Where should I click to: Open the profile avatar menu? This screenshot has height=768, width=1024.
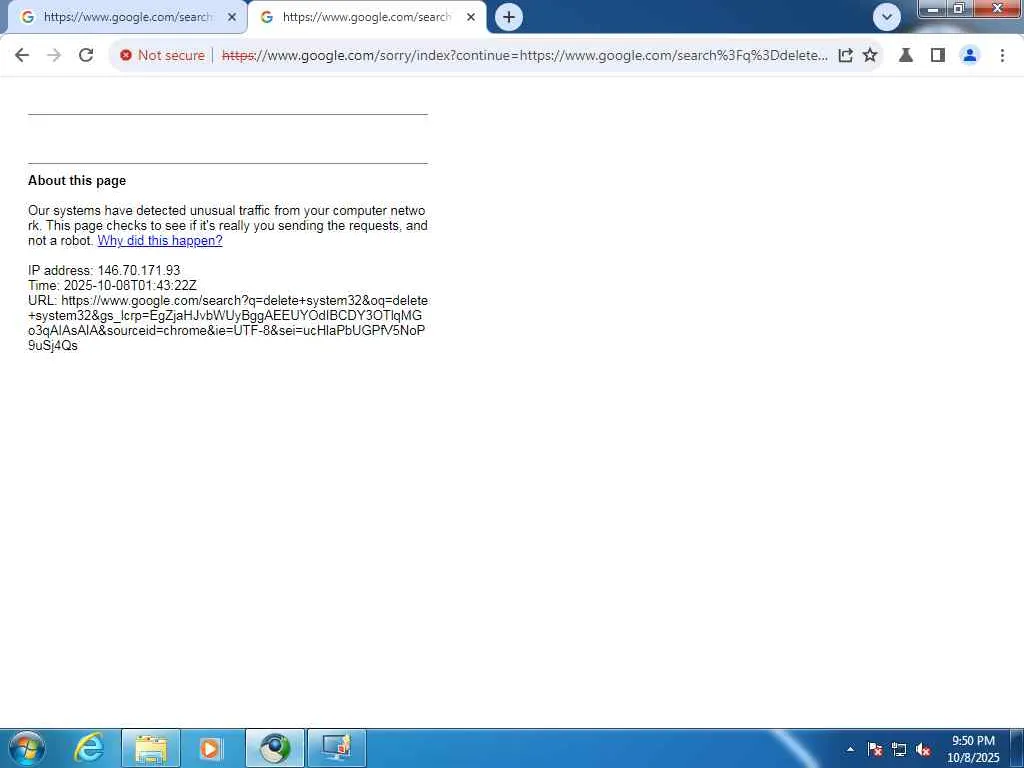click(970, 56)
